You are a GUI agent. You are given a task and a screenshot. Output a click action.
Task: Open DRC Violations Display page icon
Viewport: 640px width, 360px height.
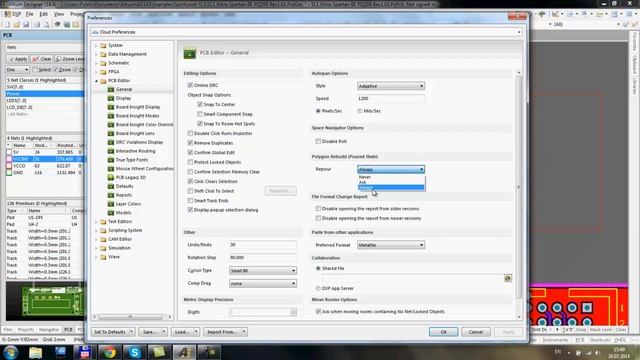(111, 142)
